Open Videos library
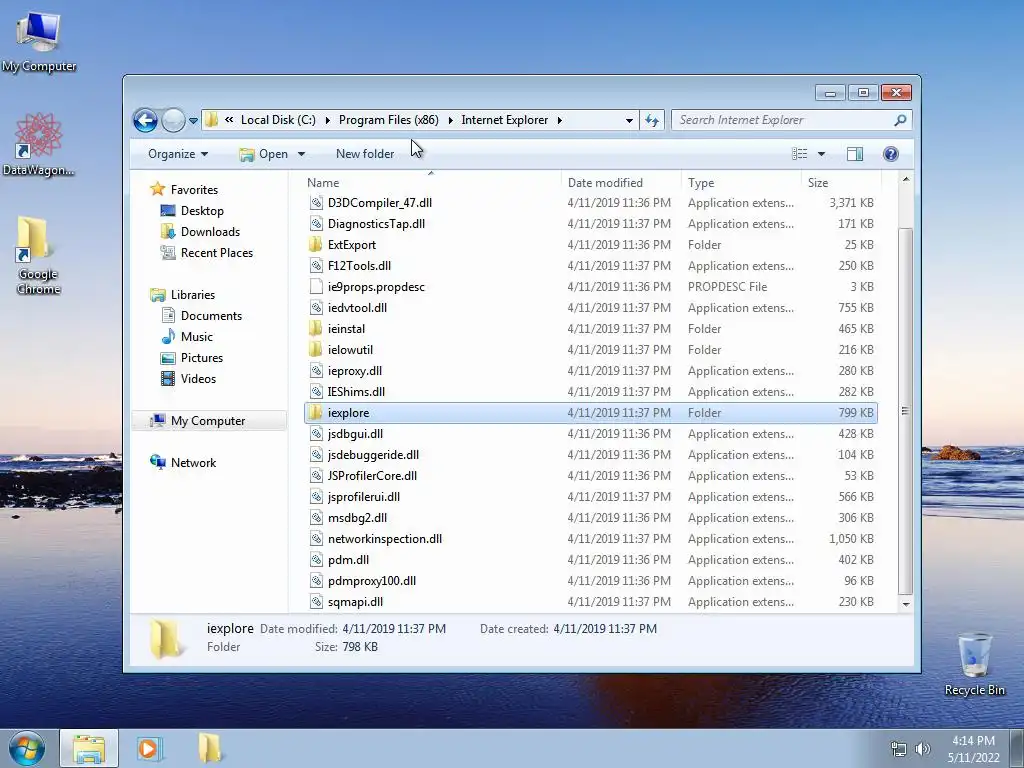 click(x=198, y=379)
